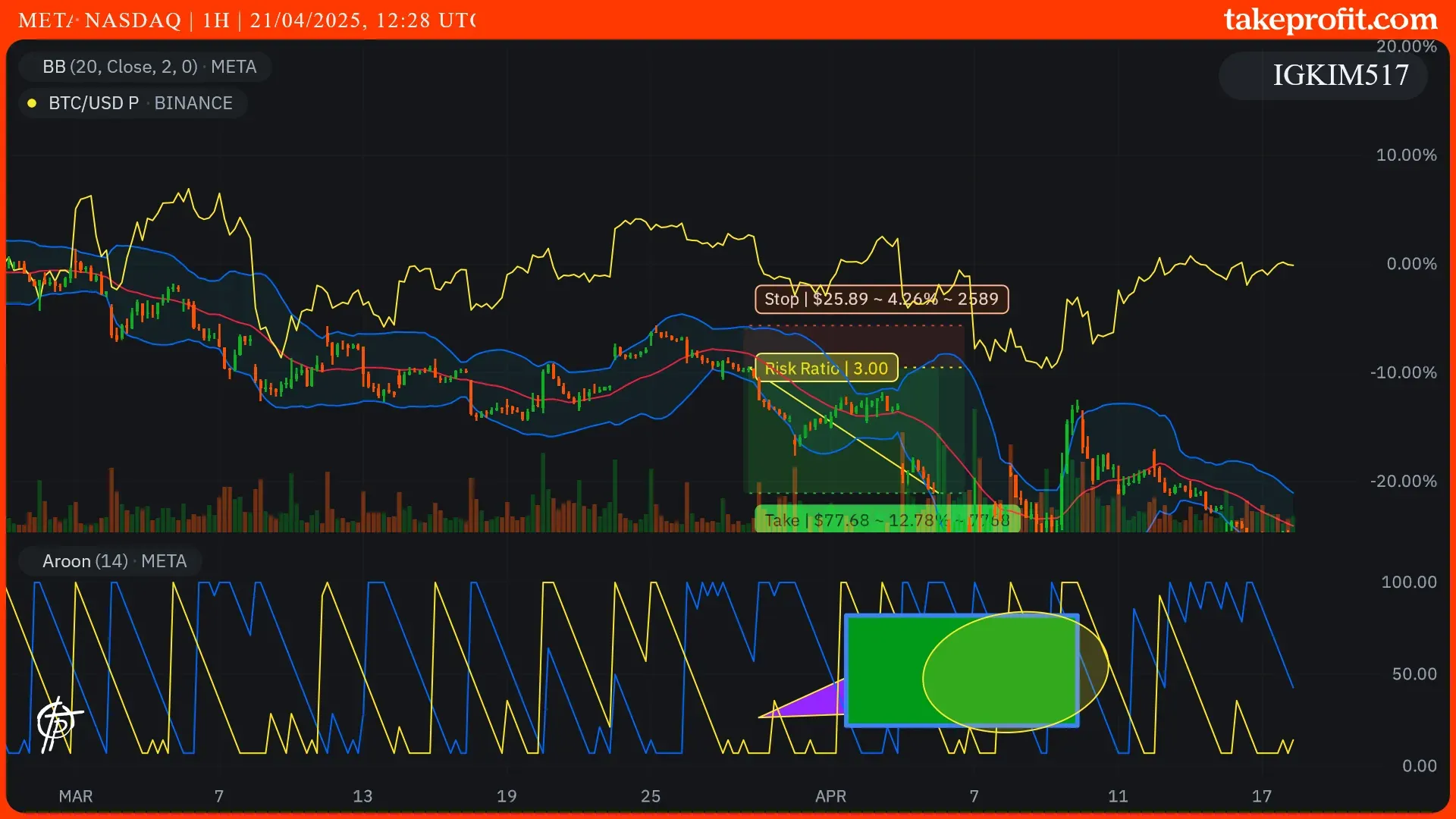Click the Risk Ratio 3.00 label
Screen dimensions: 1456x819
826,369
